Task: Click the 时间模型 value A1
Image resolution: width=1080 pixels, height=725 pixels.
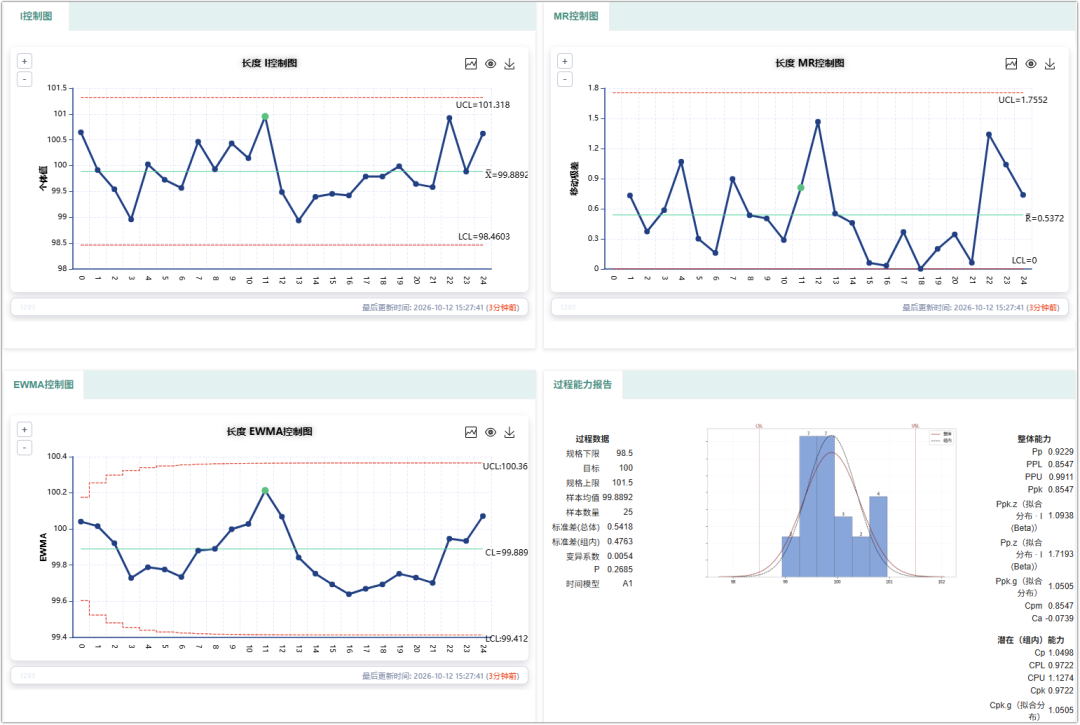Action: [x=627, y=583]
